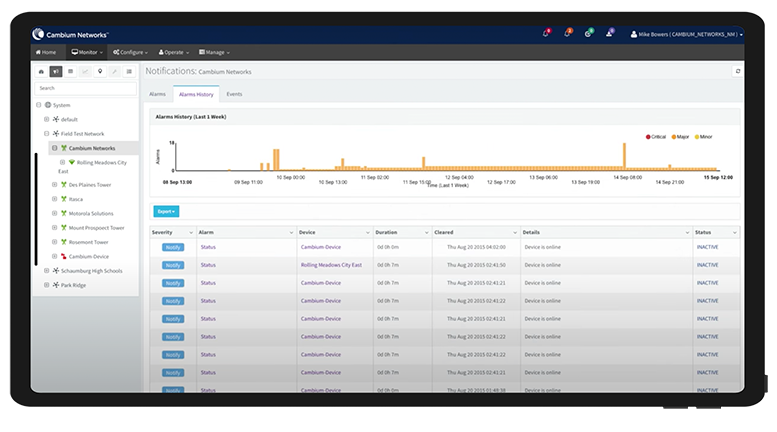Switch to the Events tab
Image resolution: width=777 pixels, height=432 pixels.
234,94
